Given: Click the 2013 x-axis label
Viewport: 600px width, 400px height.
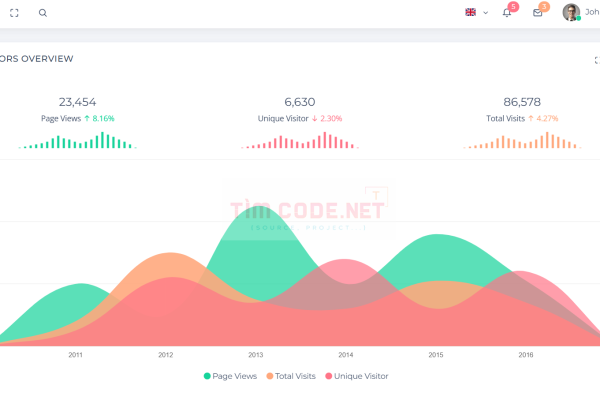Looking at the screenshot, I should pyautogui.click(x=256, y=355).
